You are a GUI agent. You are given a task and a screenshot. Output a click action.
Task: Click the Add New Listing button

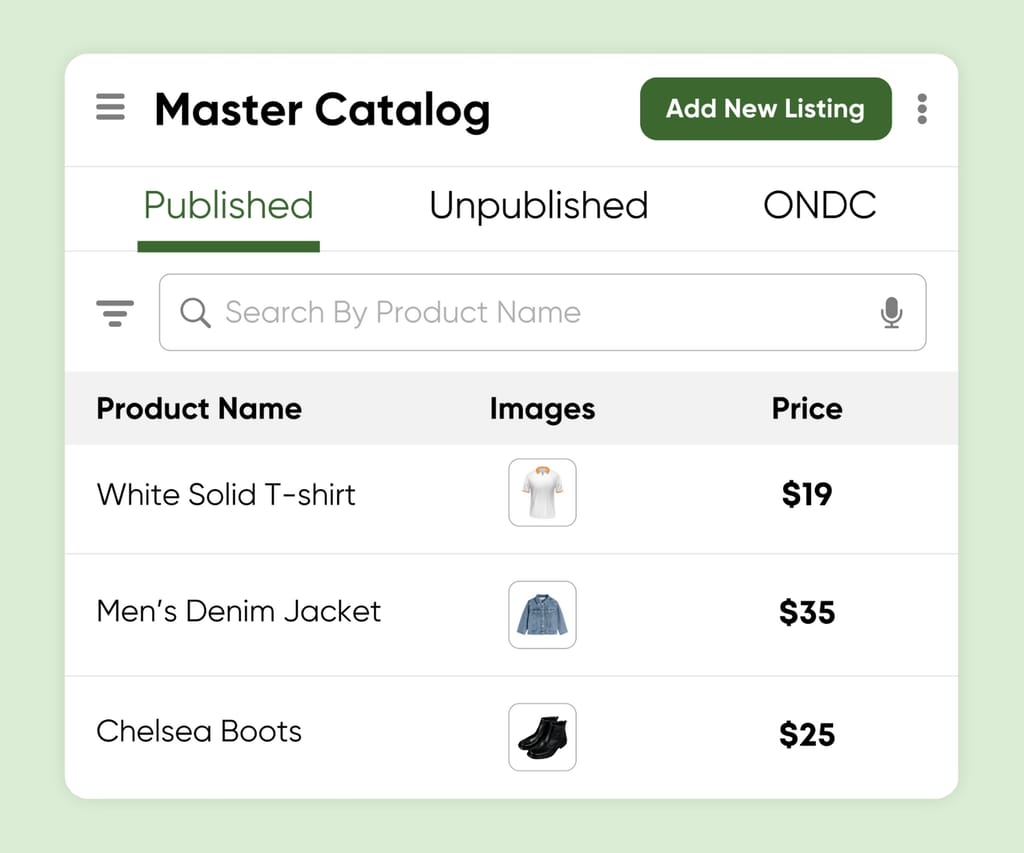pyautogui.click(x=765, y=109)
